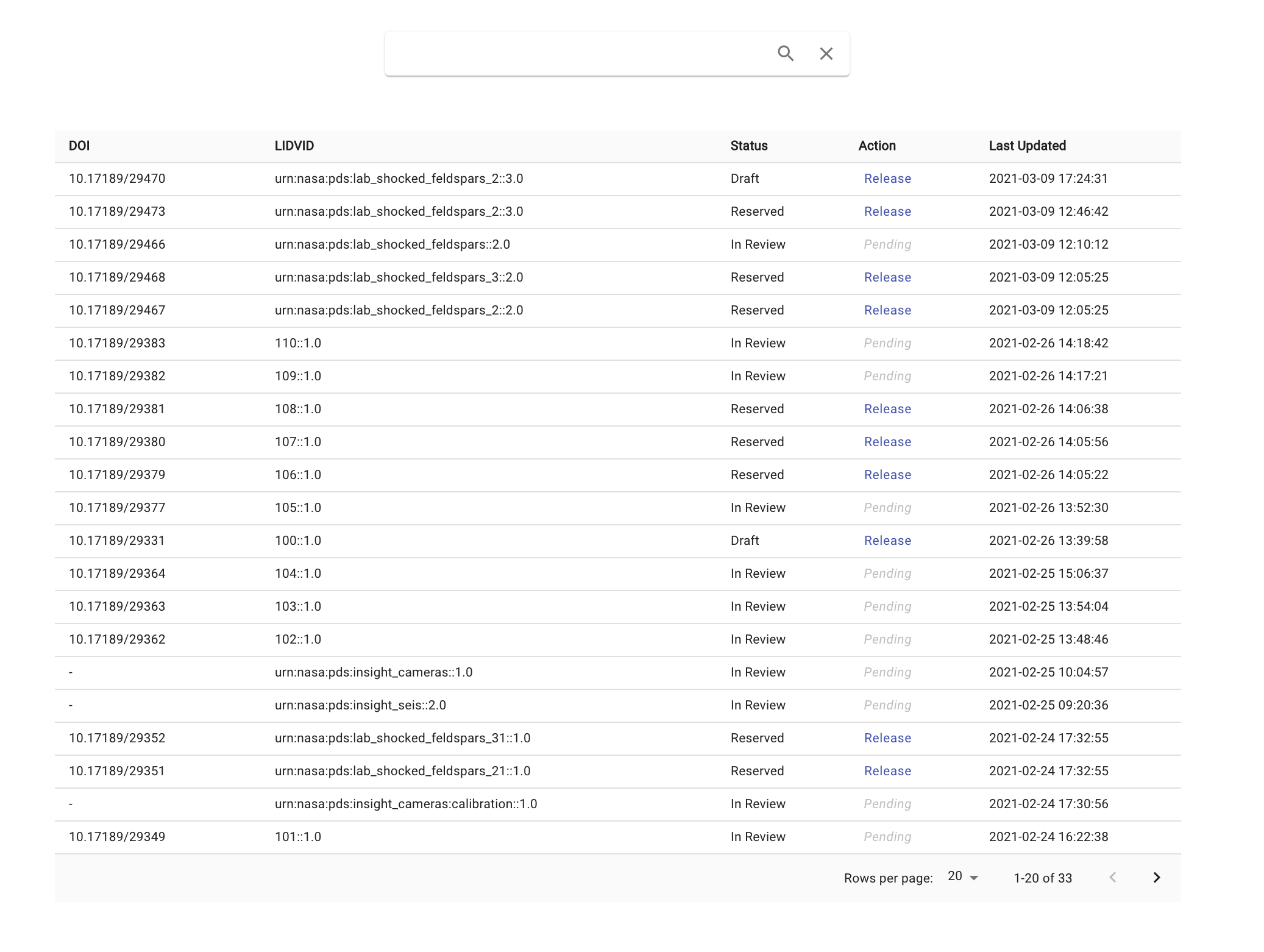Release lab_shocked_feldspars_21 record
1264x952 pixels.
pos(887,771)
